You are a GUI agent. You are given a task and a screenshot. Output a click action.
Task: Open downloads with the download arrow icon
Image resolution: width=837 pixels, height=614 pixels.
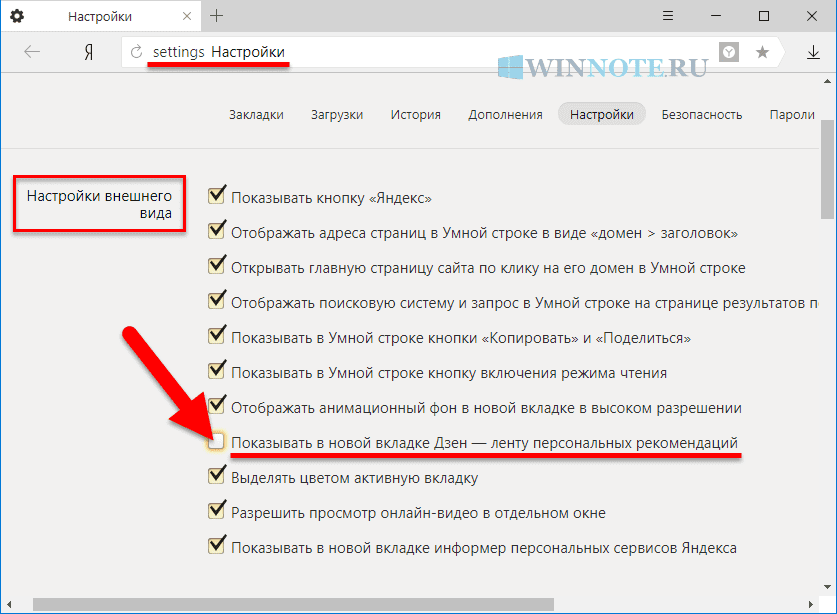(x=813, y=52)
